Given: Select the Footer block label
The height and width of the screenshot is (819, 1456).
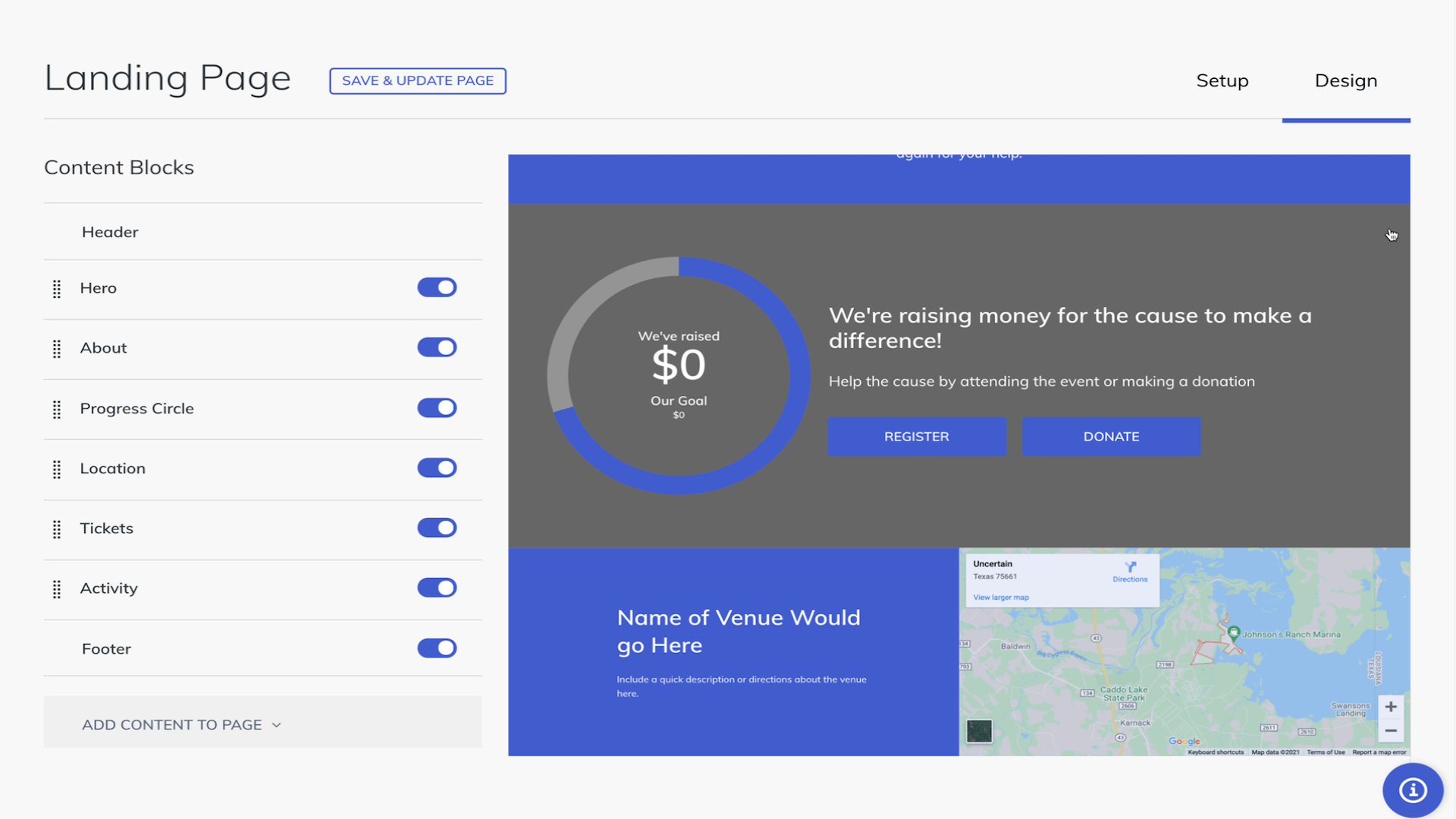Looking at the screenshot, I should click(106, 649).
